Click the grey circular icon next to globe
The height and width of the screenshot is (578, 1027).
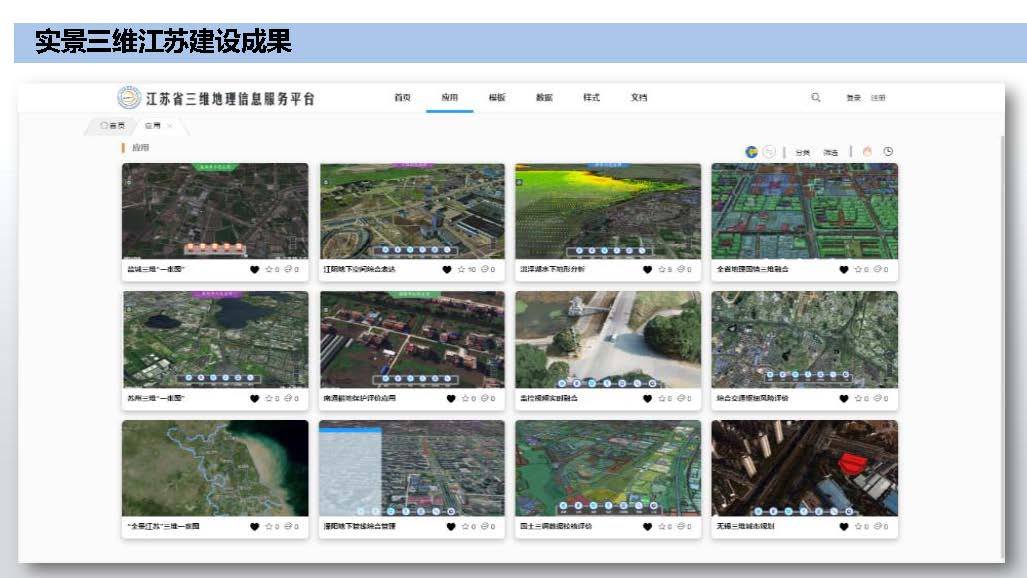[x=769, y=152]
